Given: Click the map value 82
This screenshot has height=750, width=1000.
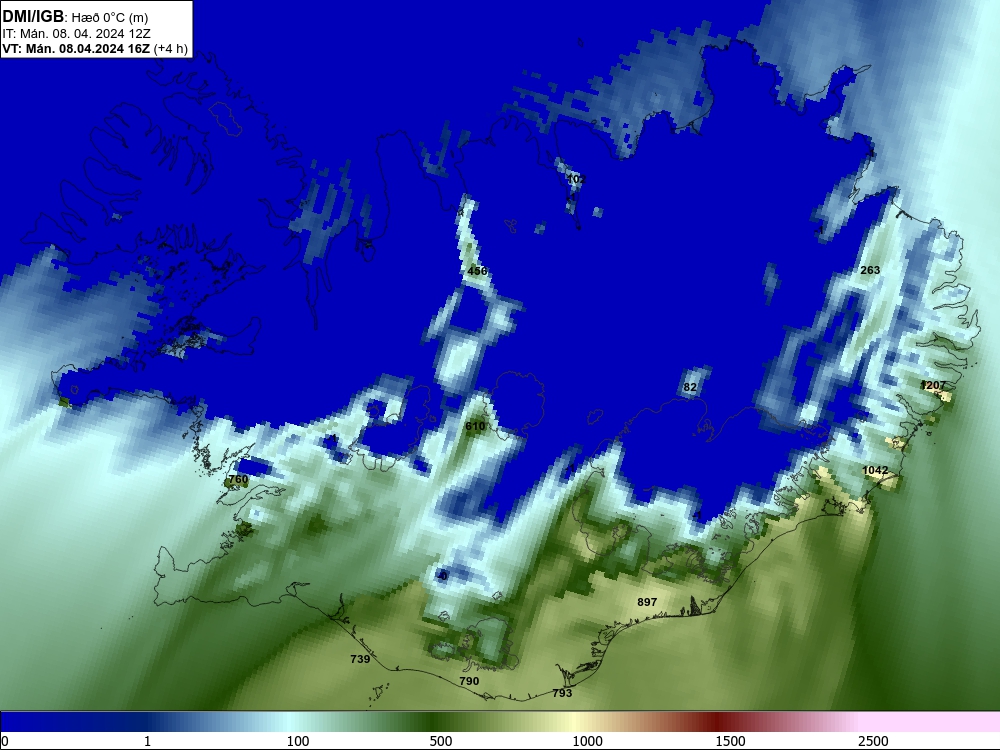Looking at the screenshot, I should (x=690, y=386).
